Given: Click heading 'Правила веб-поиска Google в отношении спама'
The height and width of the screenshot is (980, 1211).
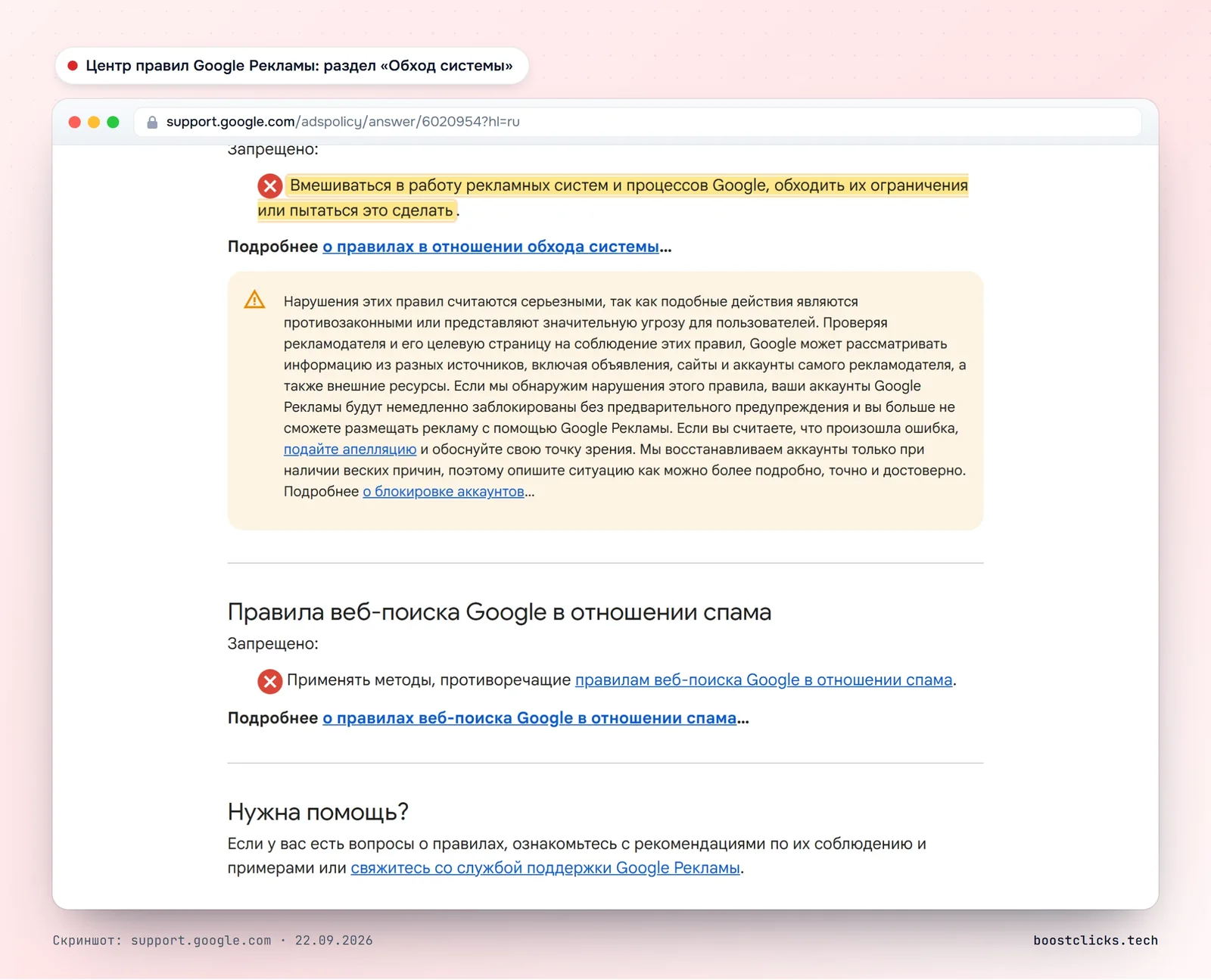Looking at the screenshot, I should coord(500,612).
